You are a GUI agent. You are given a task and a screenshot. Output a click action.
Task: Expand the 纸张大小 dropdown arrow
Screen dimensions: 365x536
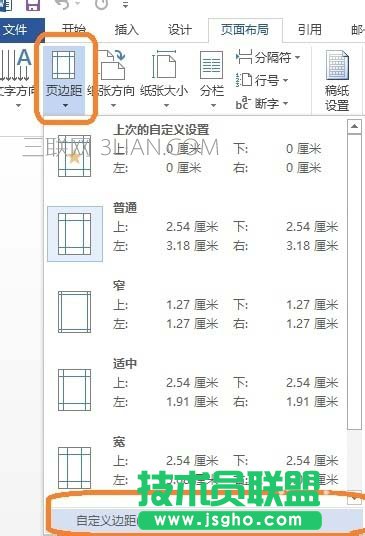166,106
